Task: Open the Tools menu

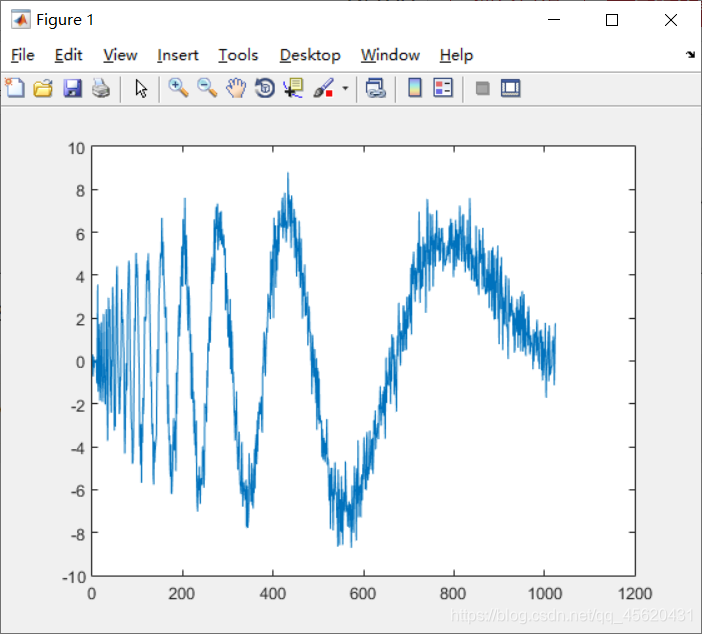Action: 238,55
